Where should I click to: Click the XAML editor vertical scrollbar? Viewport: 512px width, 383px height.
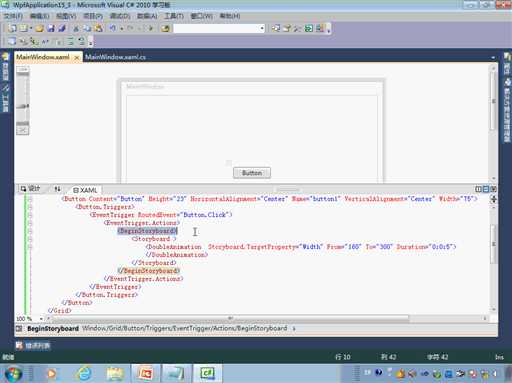[x=494, y=244]
